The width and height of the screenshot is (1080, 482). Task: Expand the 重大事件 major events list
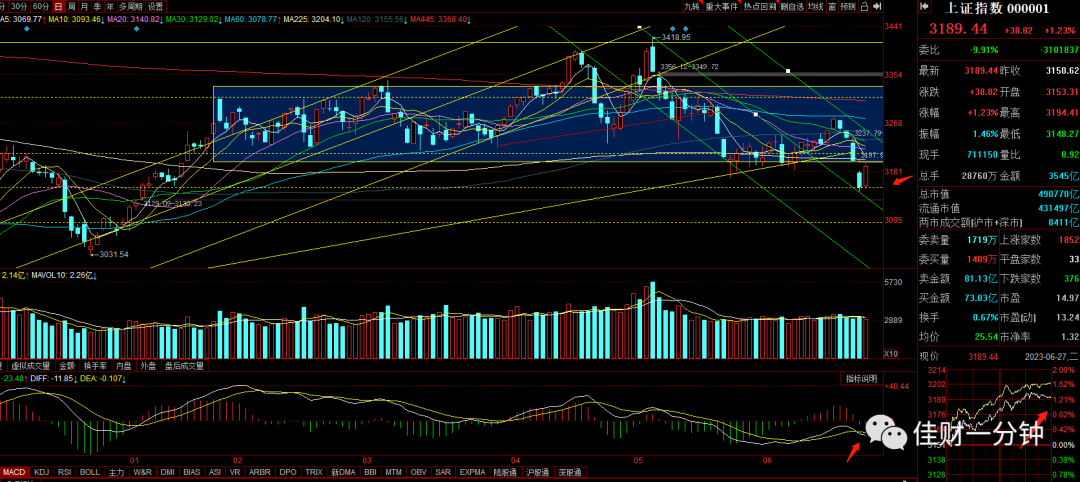coord(723,6)
